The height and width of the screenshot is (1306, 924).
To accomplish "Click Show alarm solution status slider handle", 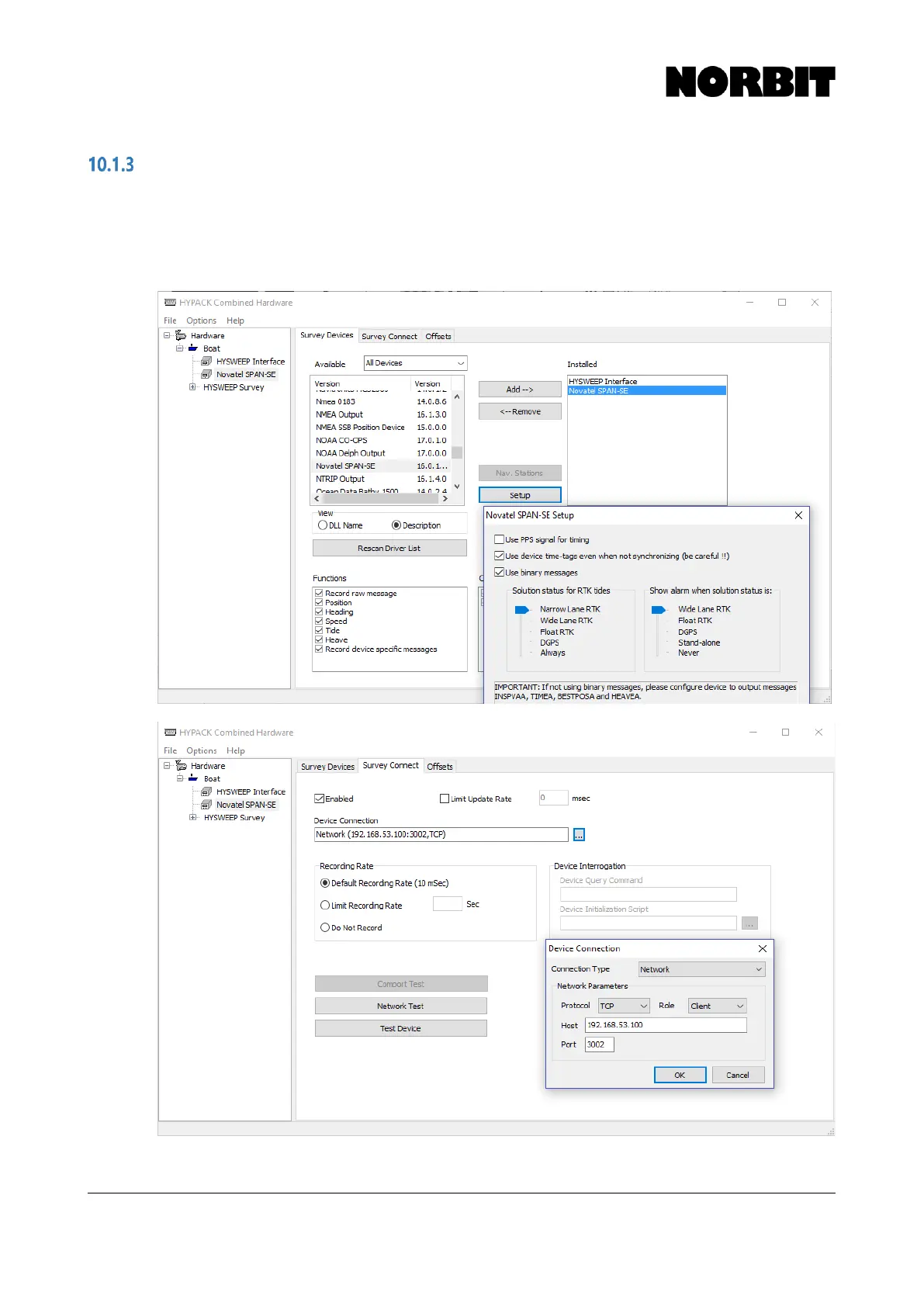I will click(659, 610).
